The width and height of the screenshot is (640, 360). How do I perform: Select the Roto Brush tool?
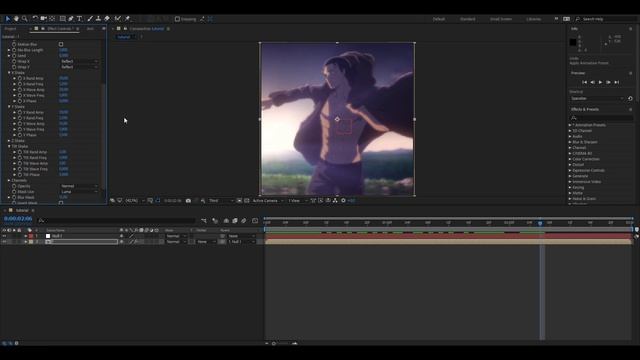click(x=118, y=19)
